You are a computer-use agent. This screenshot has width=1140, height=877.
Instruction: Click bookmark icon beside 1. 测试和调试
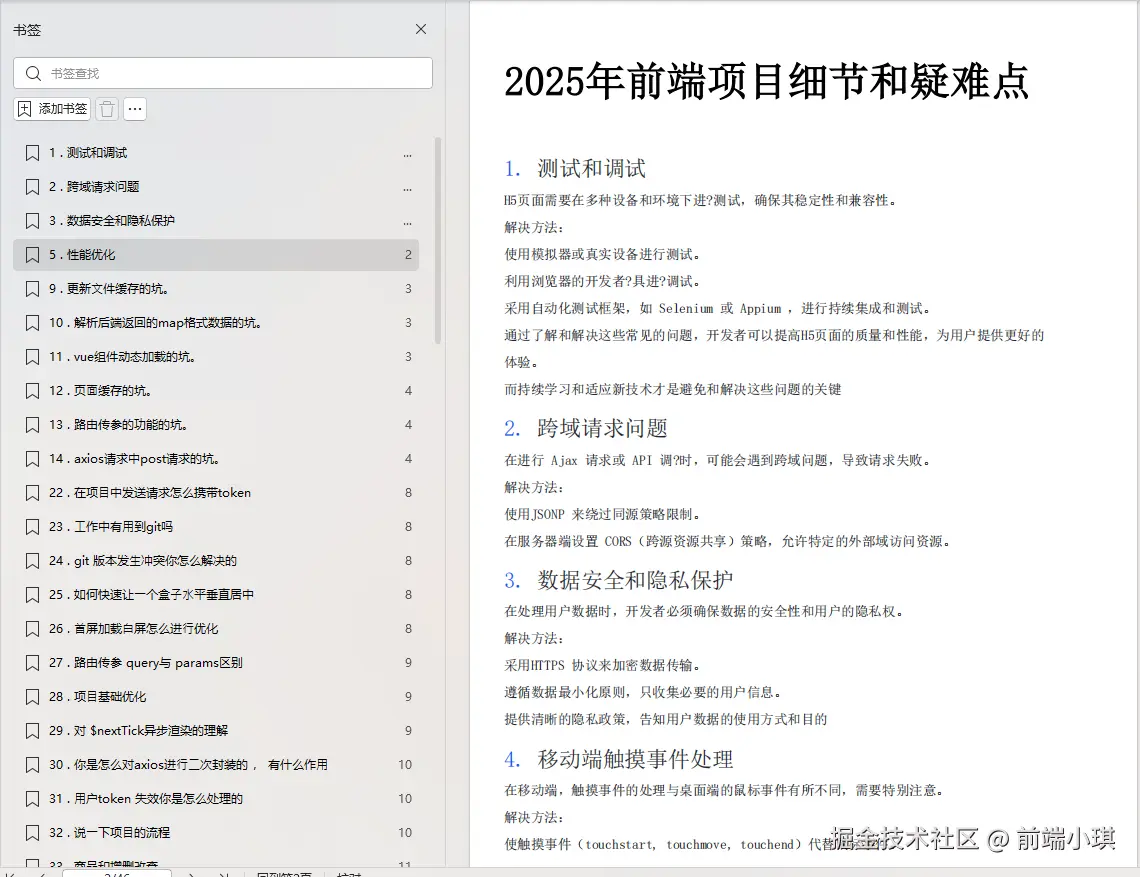click(x=32, y=153)
